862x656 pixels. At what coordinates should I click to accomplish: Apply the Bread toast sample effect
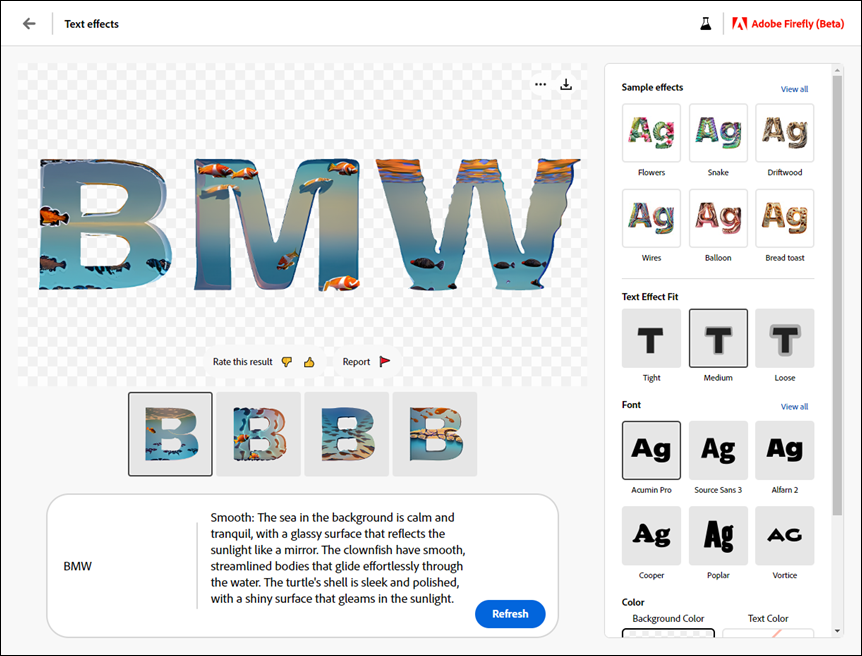784,218
